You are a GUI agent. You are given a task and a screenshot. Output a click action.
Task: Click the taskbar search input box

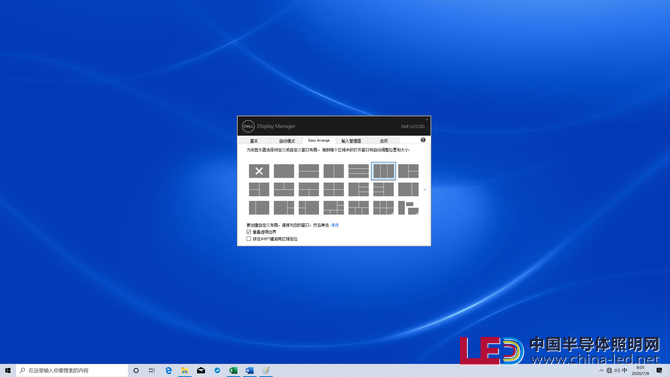[x=72, y=371]
